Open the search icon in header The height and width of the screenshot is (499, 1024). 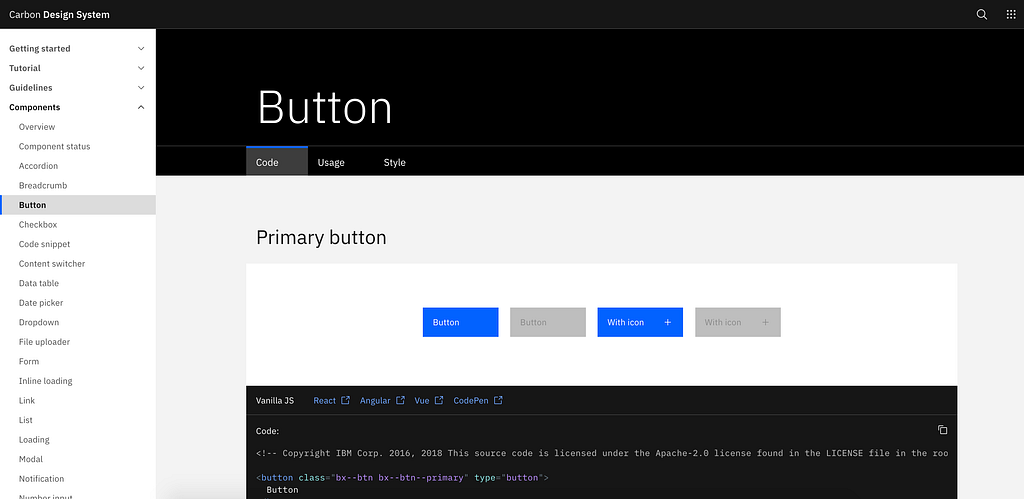[981, 14]
